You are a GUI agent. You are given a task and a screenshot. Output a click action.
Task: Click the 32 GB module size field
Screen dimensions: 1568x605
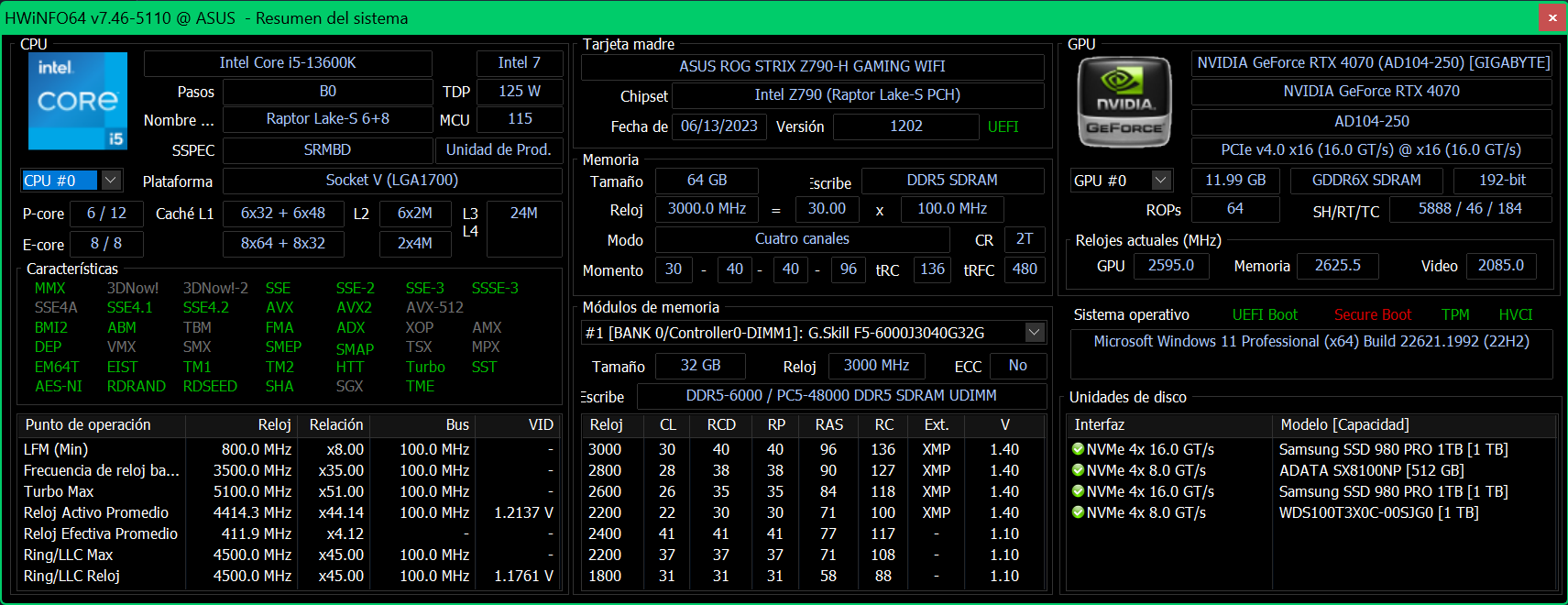pos(700,366)
